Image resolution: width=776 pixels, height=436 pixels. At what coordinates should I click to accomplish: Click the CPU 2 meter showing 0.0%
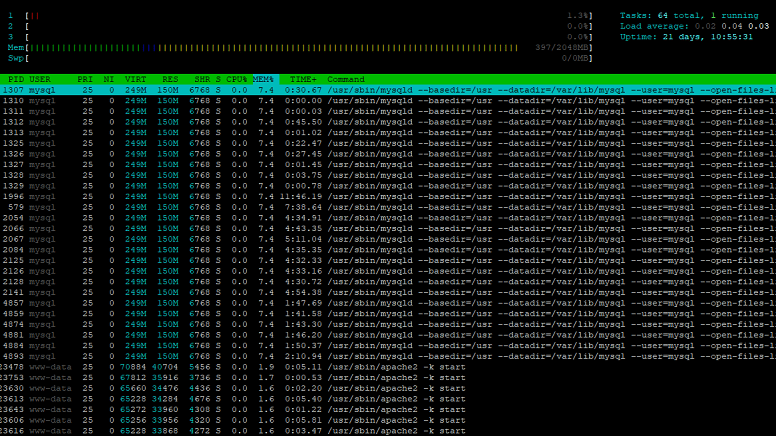point(300,26)
